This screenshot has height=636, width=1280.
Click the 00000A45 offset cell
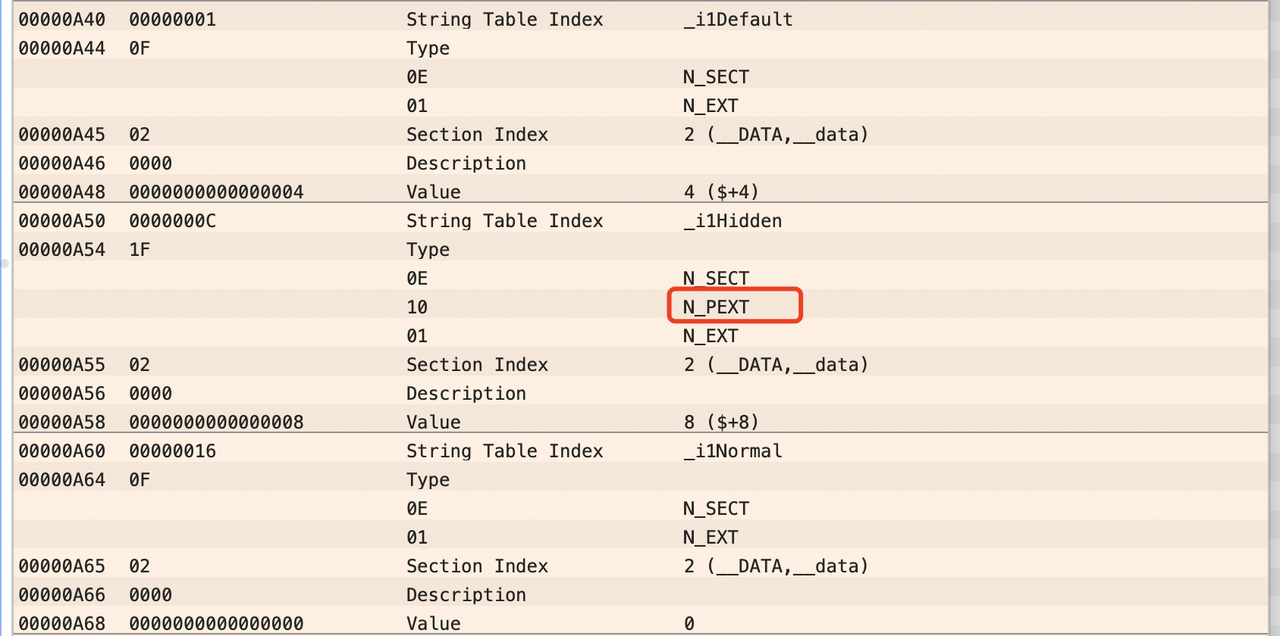point(61,135)
